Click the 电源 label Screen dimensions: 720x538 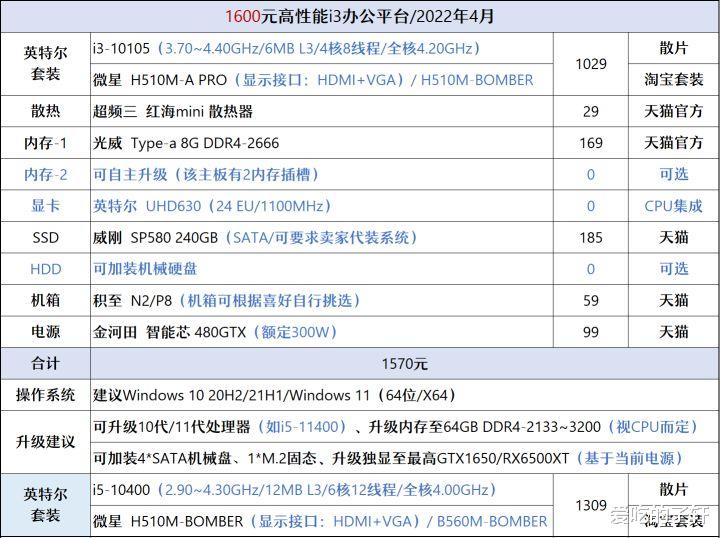pyautogui.click(x=45, y=332)
